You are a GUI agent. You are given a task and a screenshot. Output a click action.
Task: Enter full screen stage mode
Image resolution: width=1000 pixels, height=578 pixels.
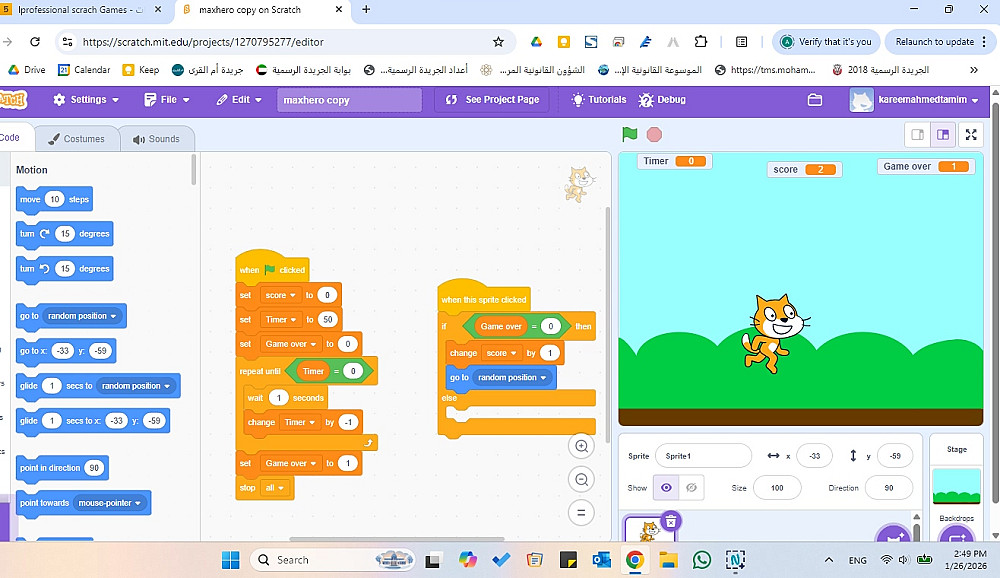click(x=971, y=135)
